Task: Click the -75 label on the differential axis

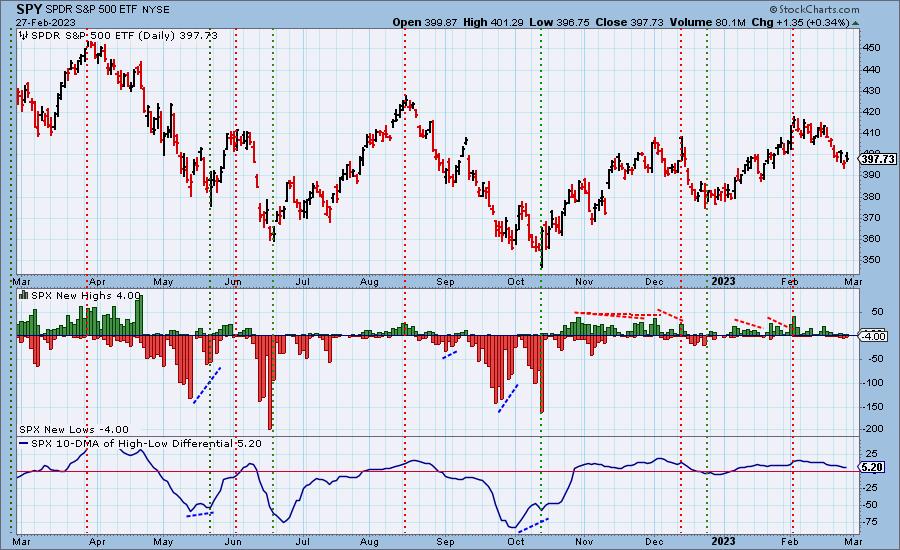Action: (871, 521)
